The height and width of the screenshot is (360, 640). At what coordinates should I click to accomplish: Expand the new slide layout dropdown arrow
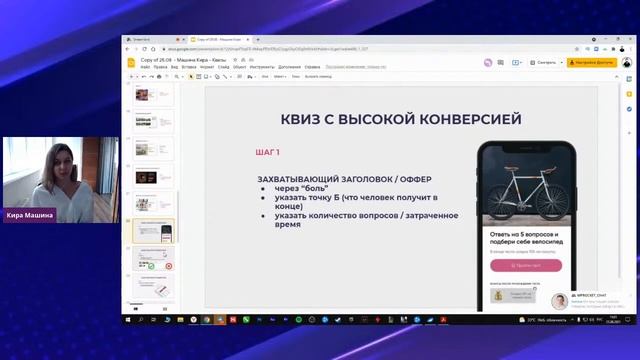(x=137, y=77)
